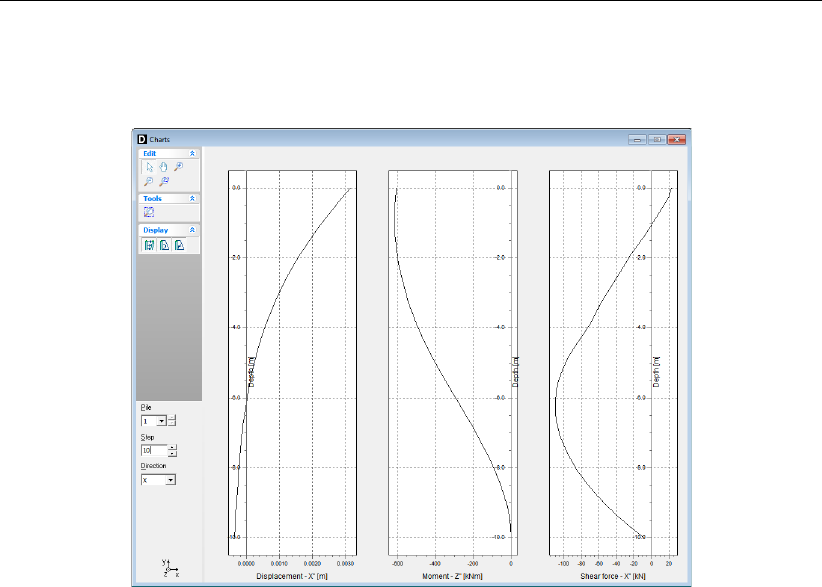Click the zoom-to-rectangle magnifier tool
The width and height of the screenshot is (822, 587).
(x=164, y=181)
